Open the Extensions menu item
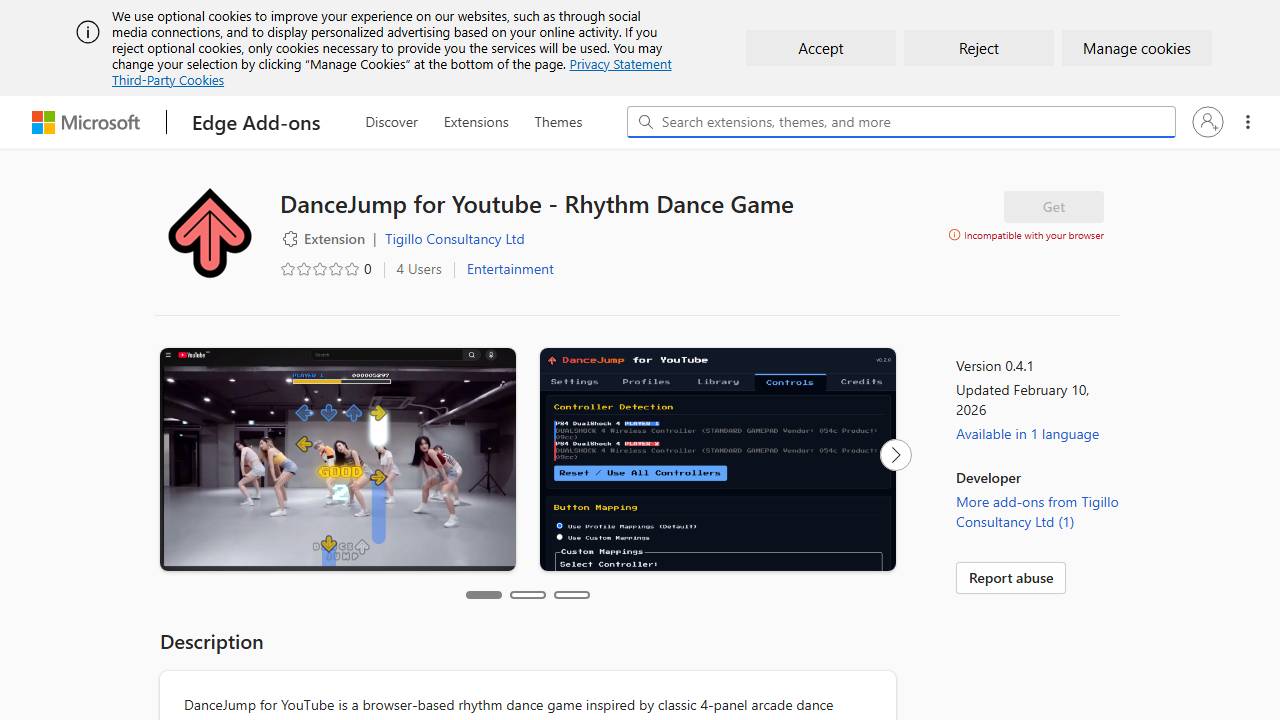 point(476,122)
